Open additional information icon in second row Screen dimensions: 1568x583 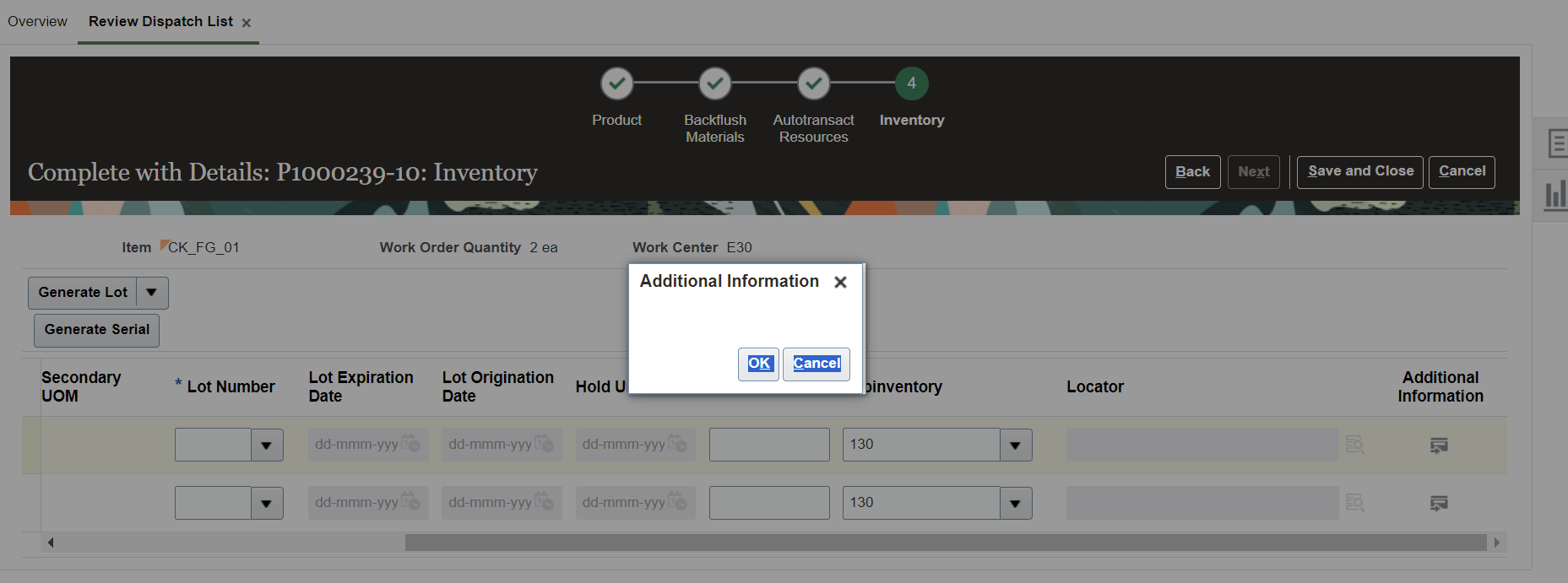[1440, 503]
